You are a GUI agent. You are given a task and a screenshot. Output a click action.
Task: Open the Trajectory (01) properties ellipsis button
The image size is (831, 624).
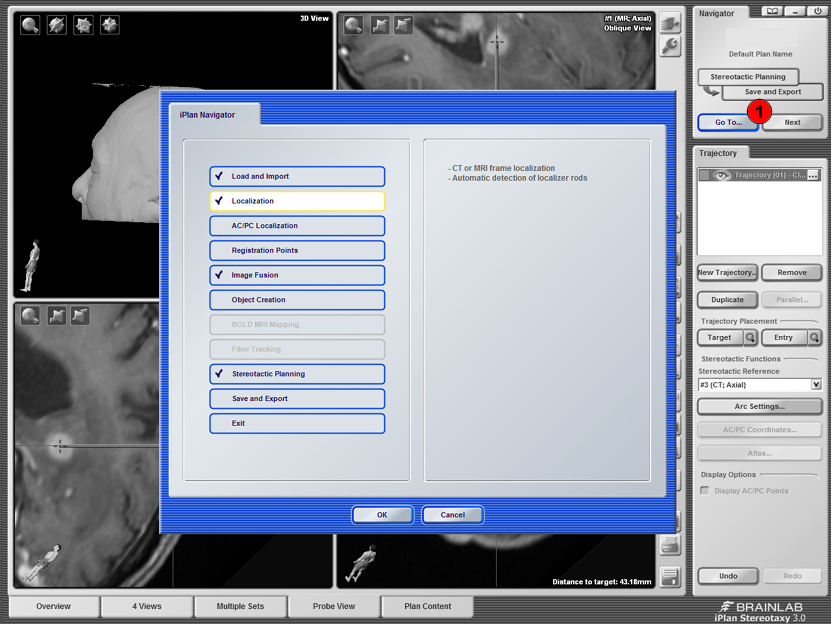(x=813, y=175)
